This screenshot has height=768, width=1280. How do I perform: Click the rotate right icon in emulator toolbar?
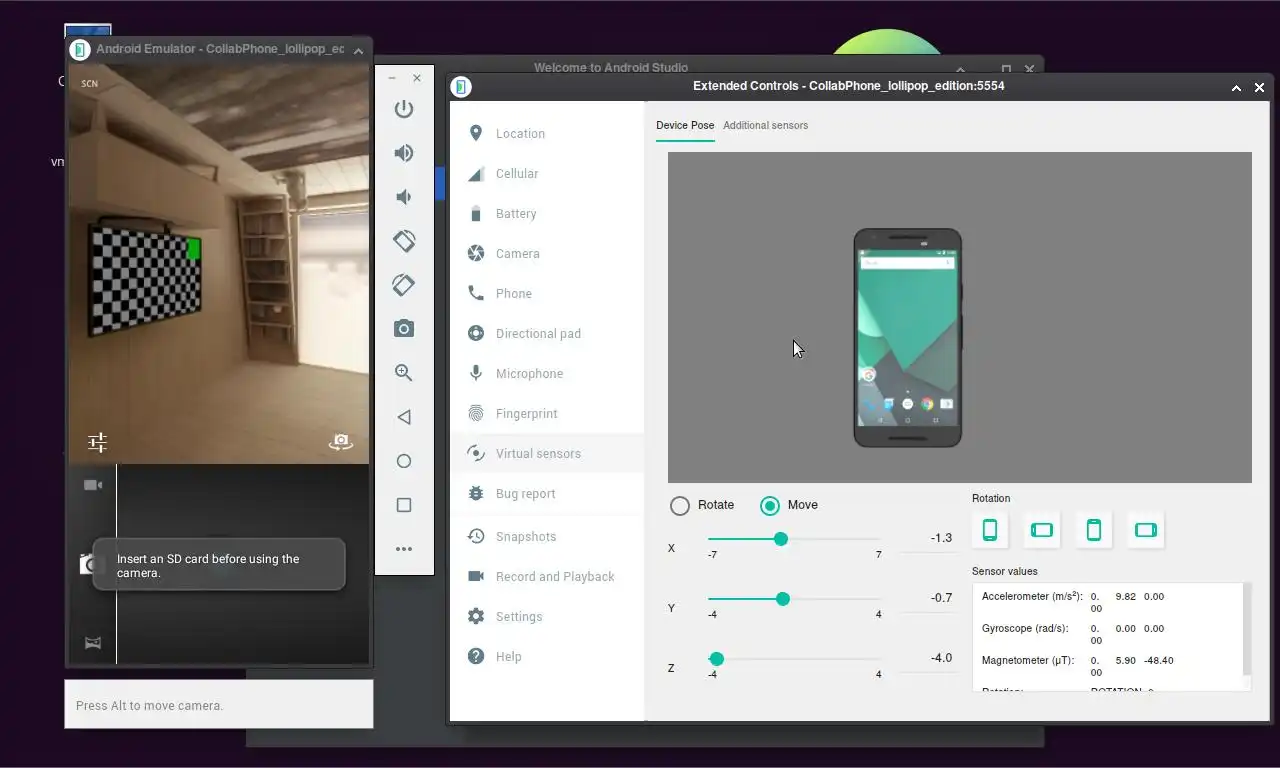[404, 285]
